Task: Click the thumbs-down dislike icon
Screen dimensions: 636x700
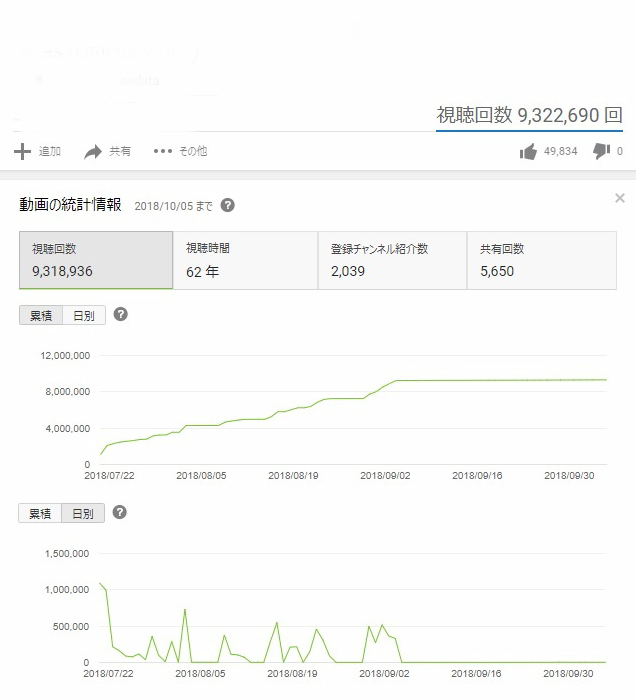Action: tap(601, 151)
